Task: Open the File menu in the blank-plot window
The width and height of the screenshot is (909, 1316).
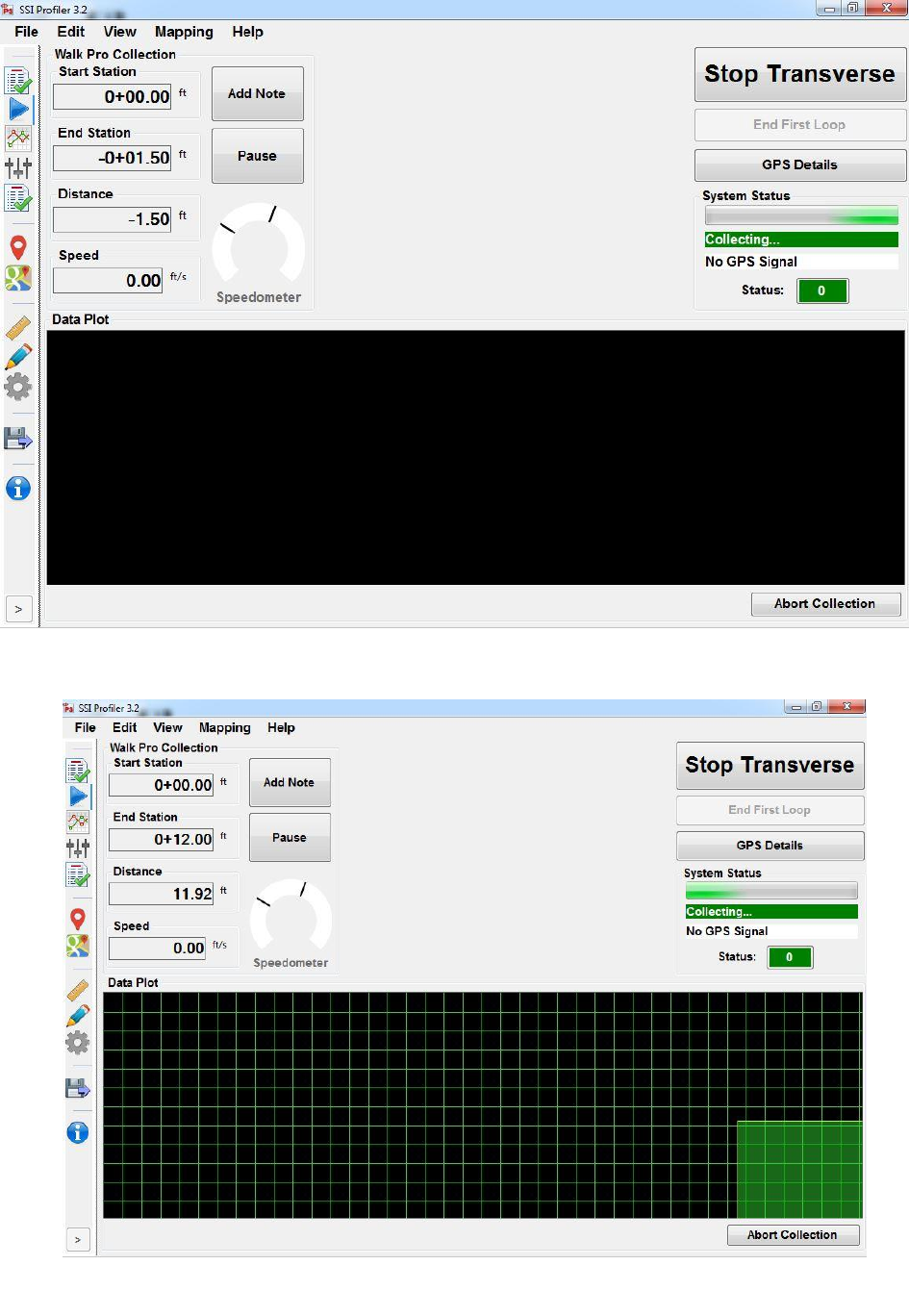Action: pyautogui.click(x=27, y=32)
